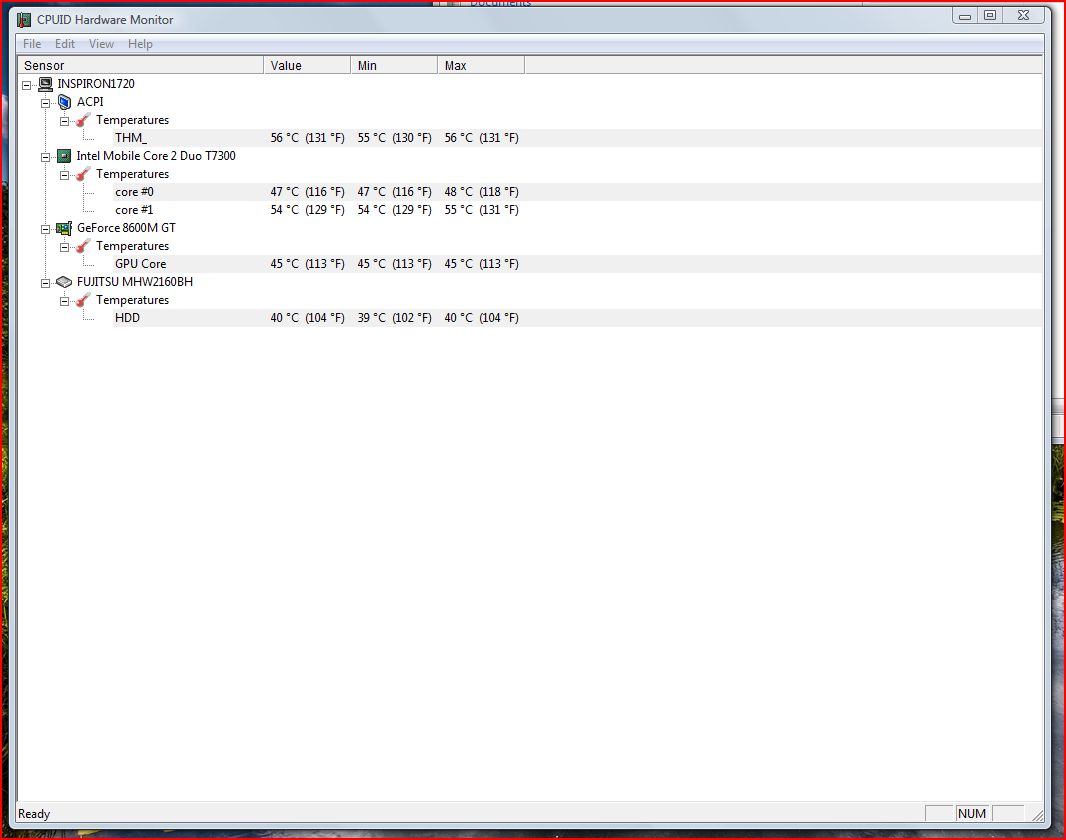Select the core #0 sensor row
This screenshot has height=840, width=1066.
(577, 192)
